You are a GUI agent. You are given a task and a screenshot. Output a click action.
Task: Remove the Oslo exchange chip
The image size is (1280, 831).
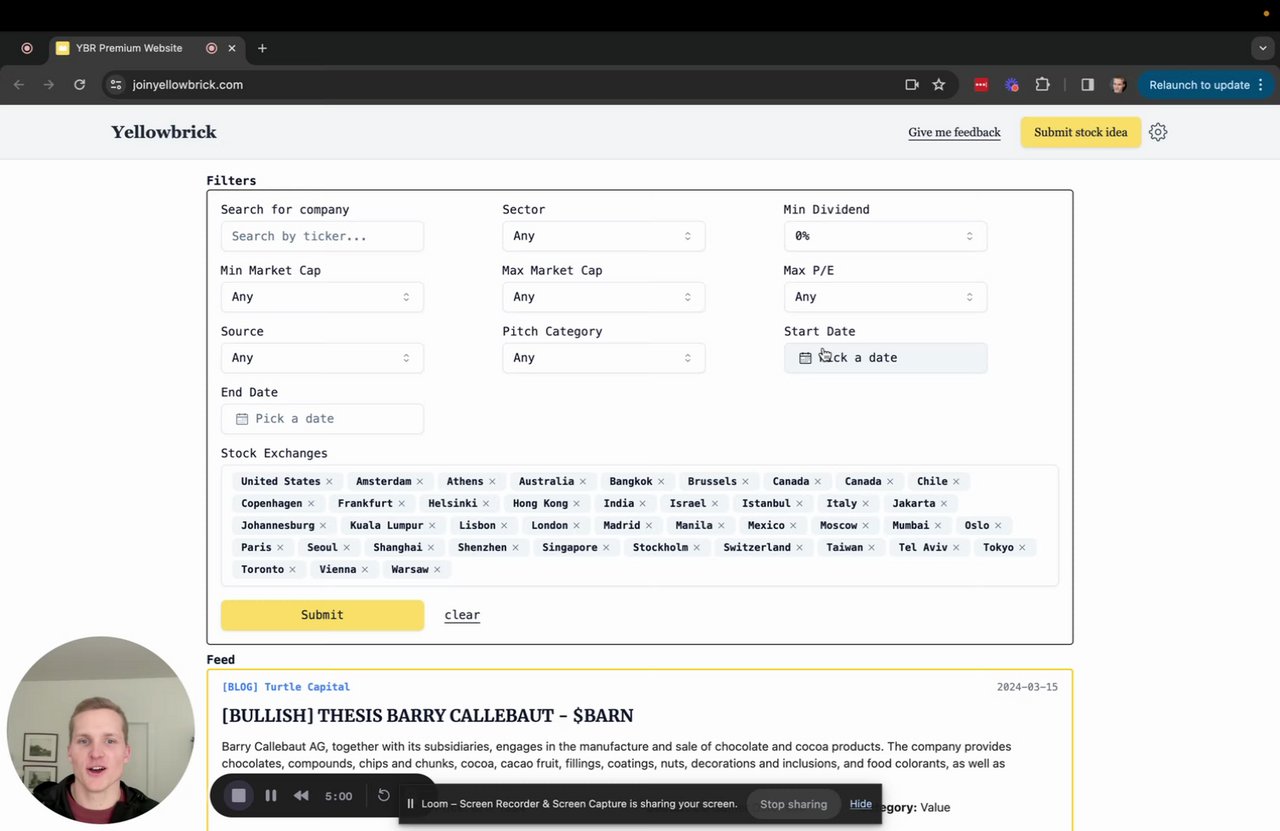coord(998,526)
